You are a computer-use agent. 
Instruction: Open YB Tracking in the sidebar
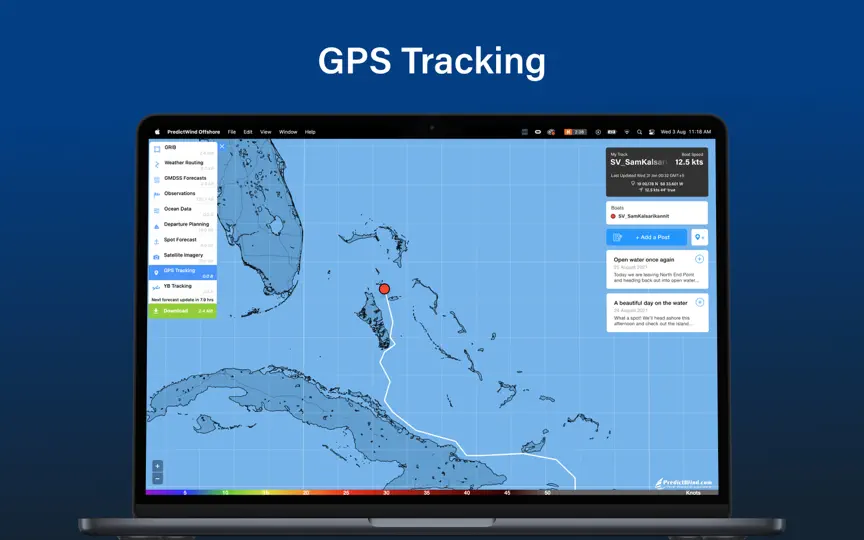(182, 288)
